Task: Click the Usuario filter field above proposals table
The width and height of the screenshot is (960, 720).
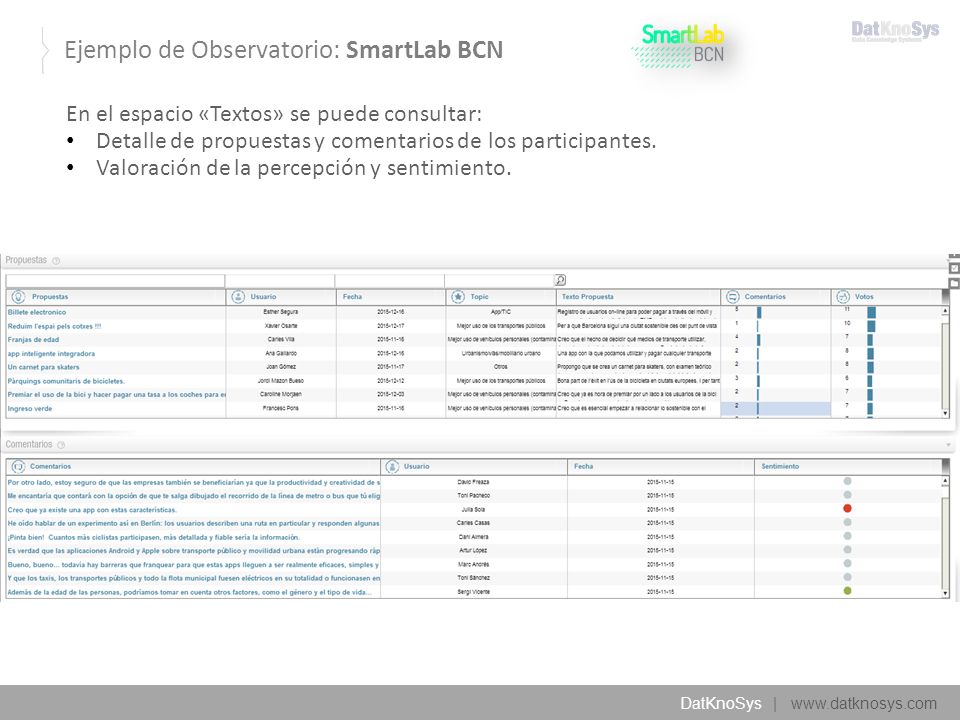Action: click(x=280, y=281)
